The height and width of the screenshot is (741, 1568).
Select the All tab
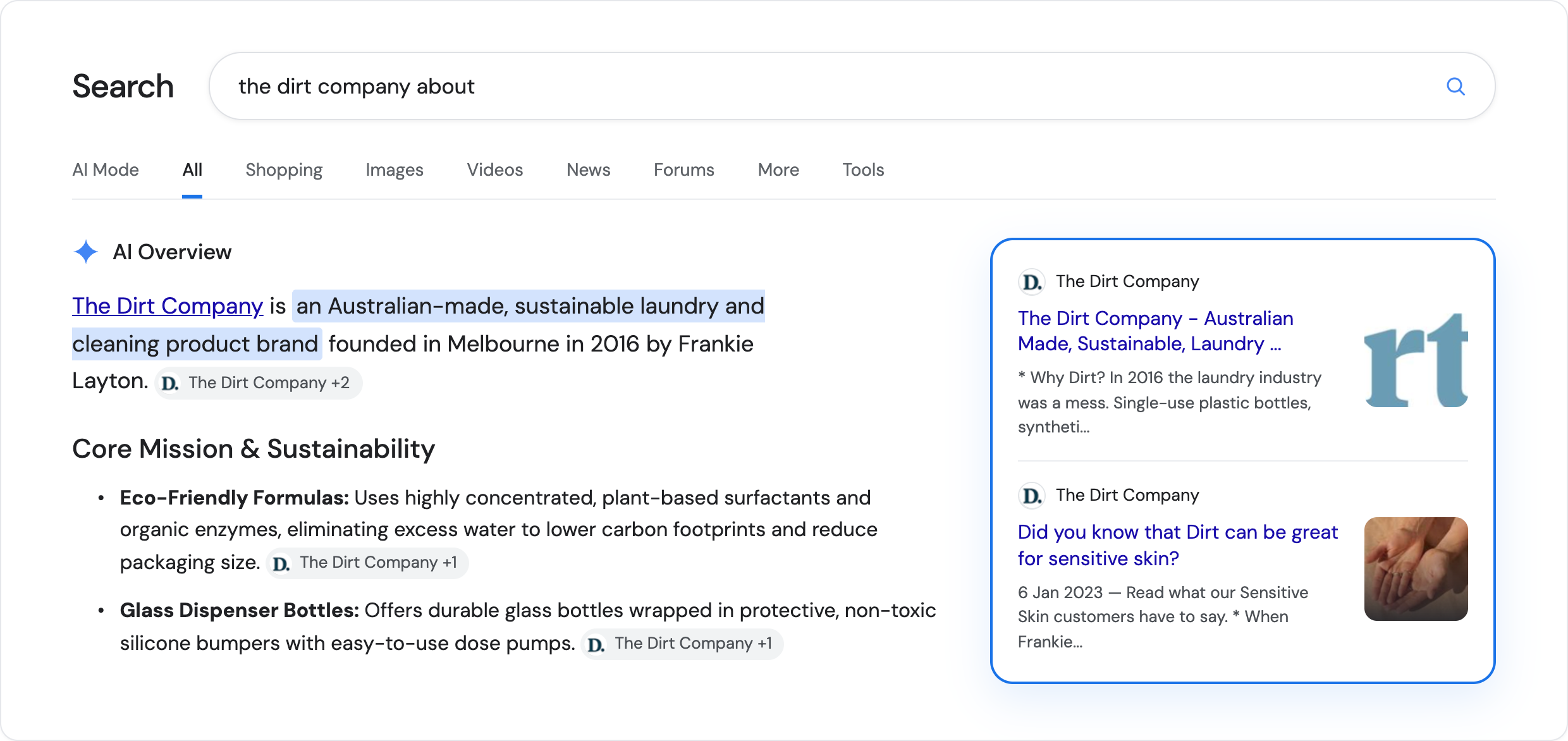point(192,169)
